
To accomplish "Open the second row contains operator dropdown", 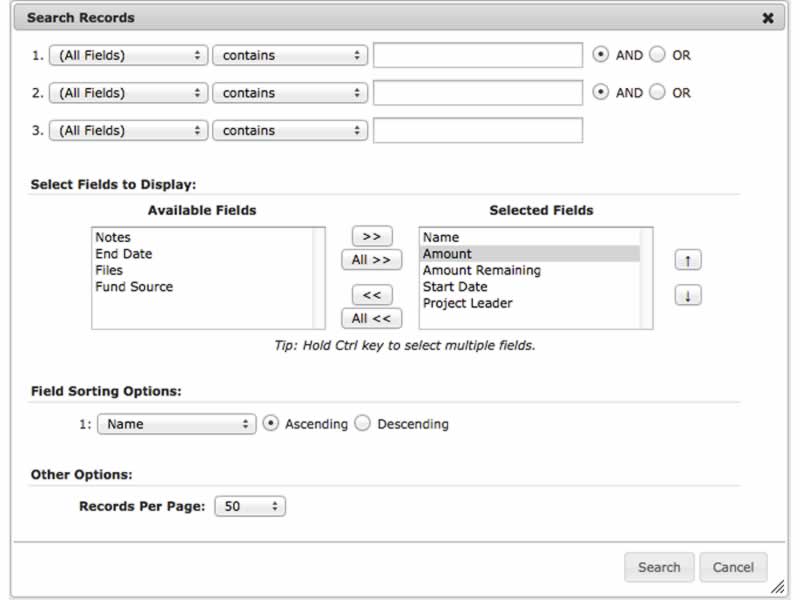I will tap(290, 93).
